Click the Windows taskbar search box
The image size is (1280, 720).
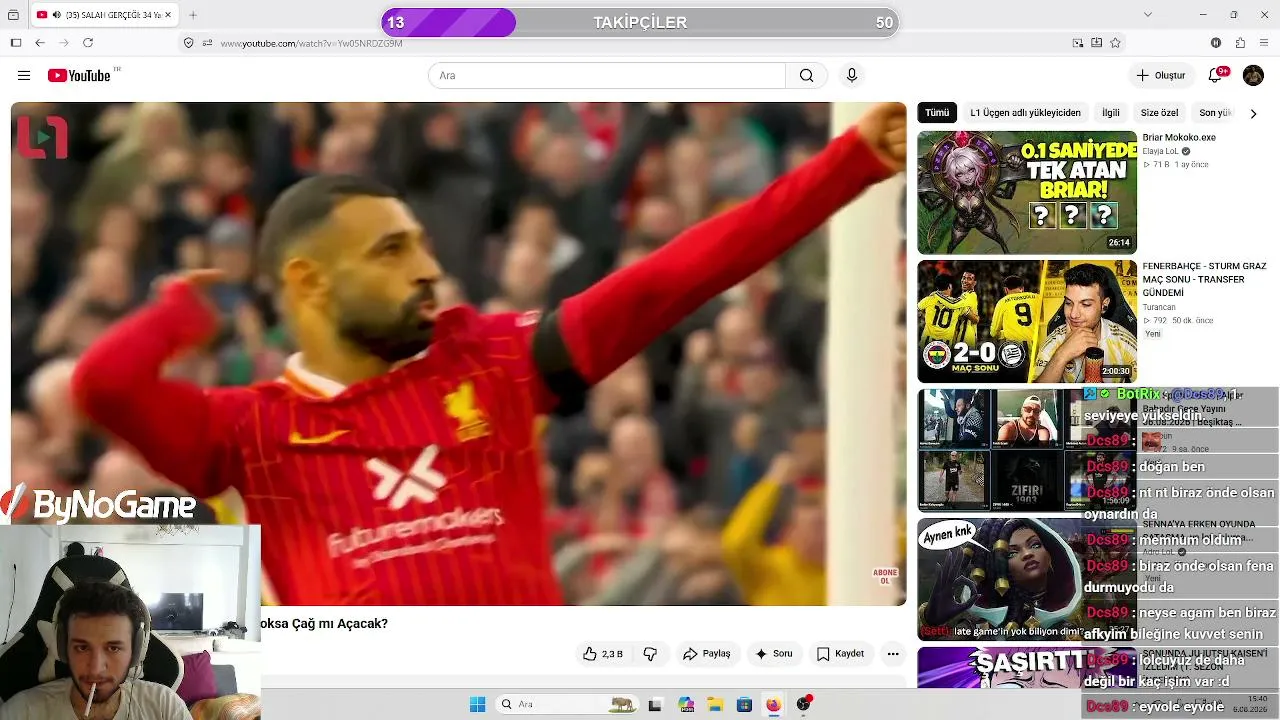[x=568, y=705]
